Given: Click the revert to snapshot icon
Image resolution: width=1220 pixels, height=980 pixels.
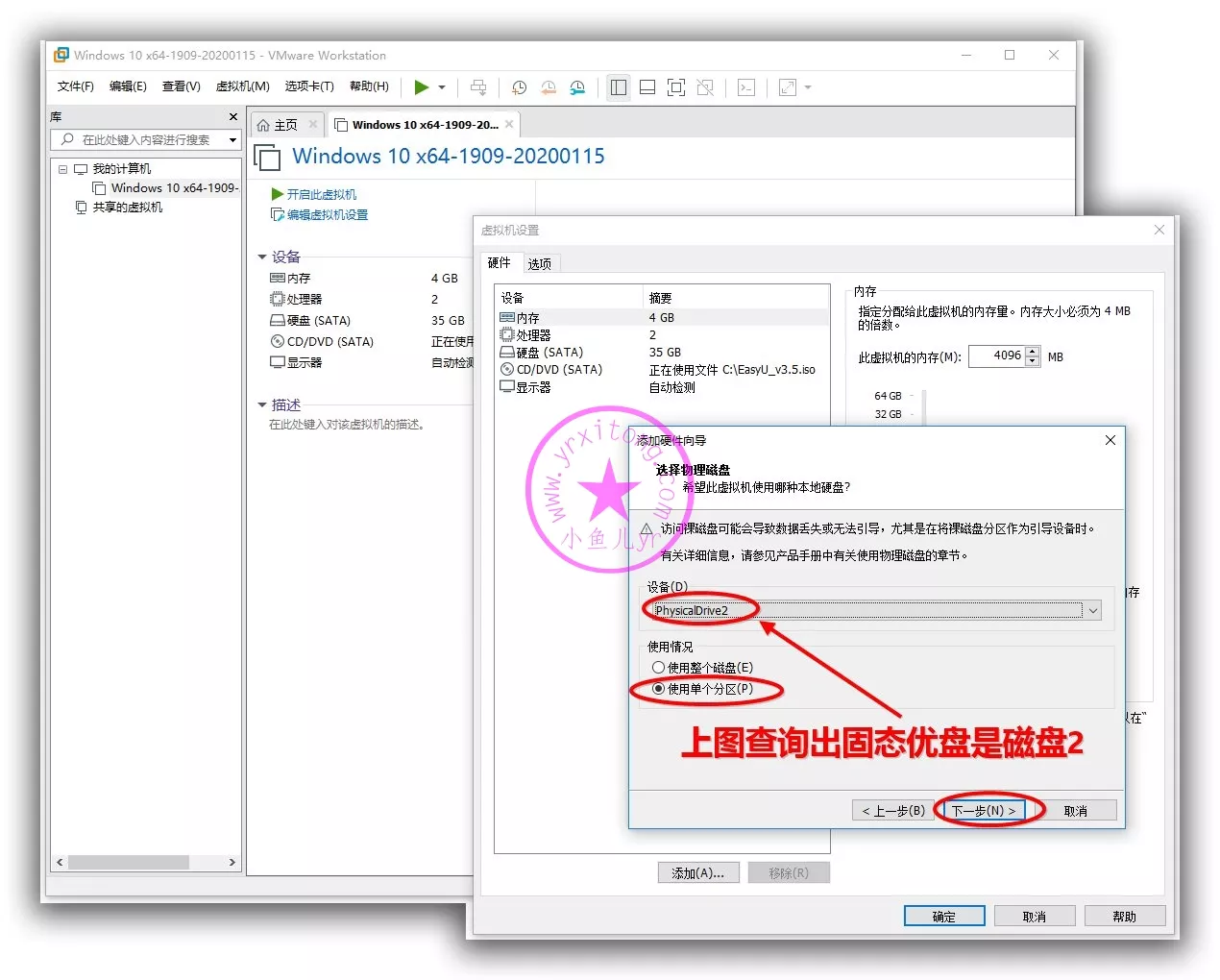Looking at the screenshot, I should 549,87.
